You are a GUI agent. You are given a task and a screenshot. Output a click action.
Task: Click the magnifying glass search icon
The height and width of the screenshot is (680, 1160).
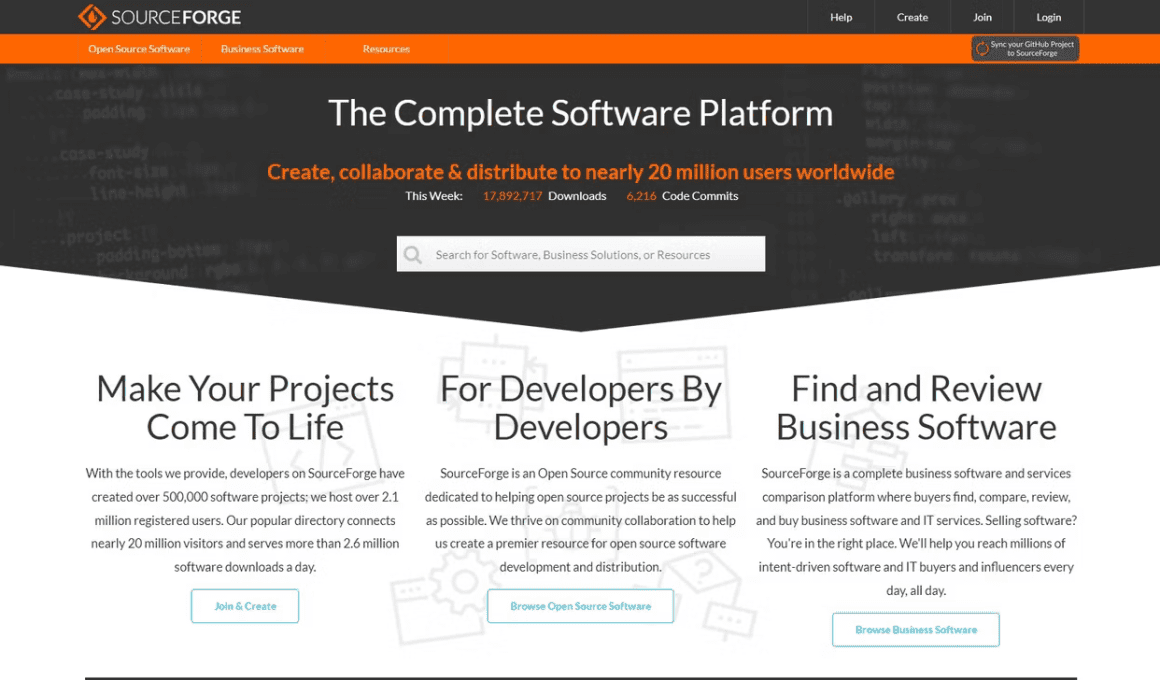(x=413, y=255)
